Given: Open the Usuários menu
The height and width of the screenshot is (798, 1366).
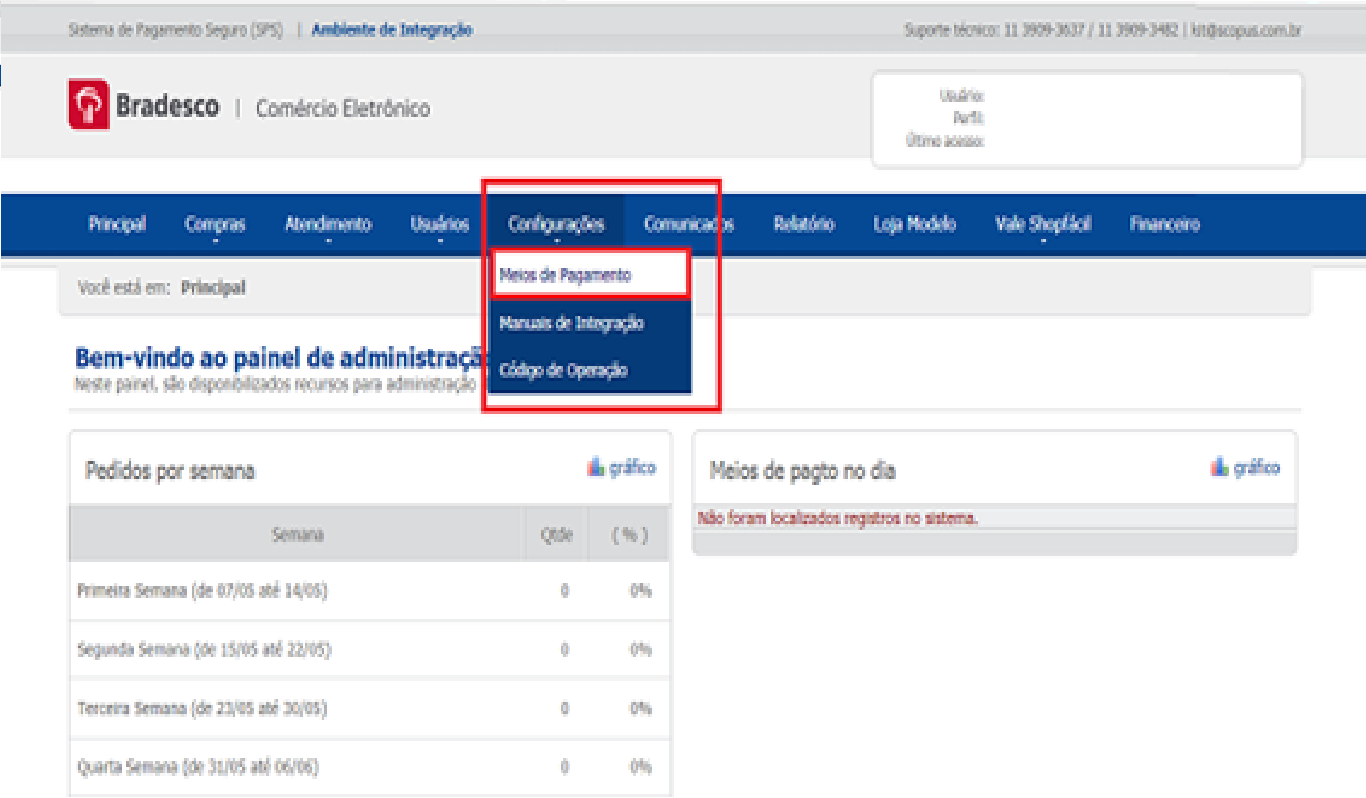Looking at the screenshot, I should pyautogui.click(x=440, y=224).
